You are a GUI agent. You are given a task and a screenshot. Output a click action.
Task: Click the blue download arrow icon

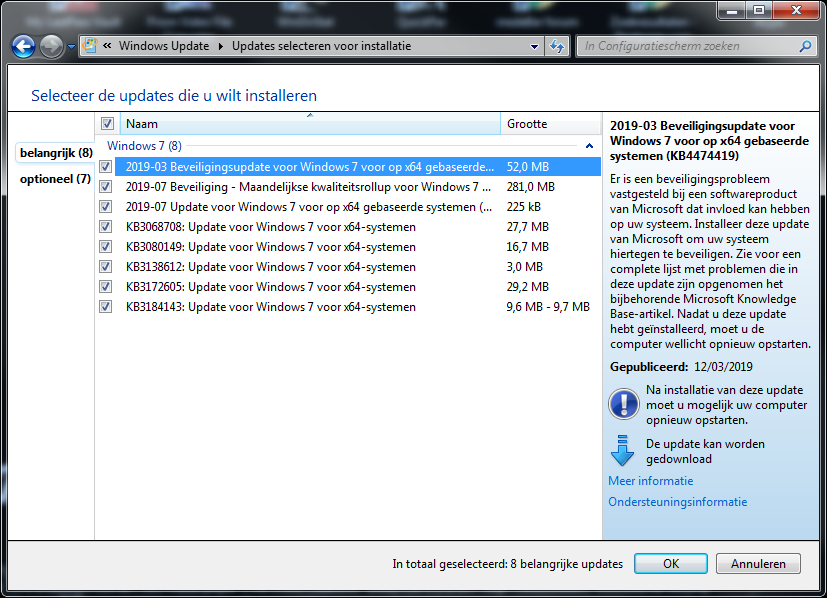tap(622, 450)
